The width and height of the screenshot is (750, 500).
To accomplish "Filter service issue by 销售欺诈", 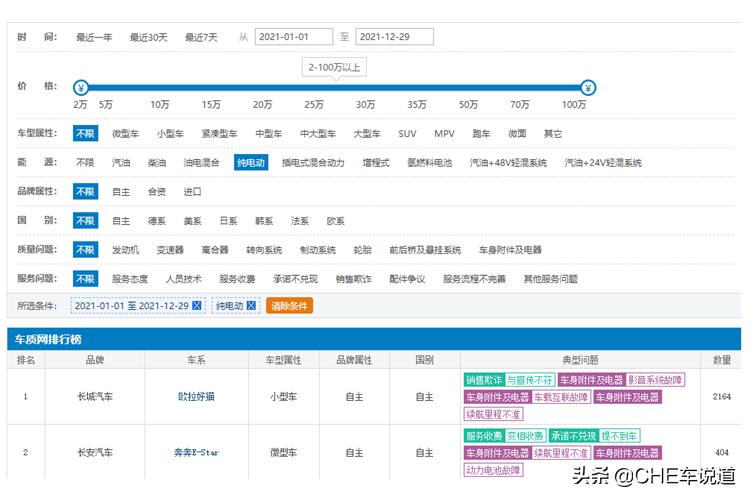I will (354, 279).
